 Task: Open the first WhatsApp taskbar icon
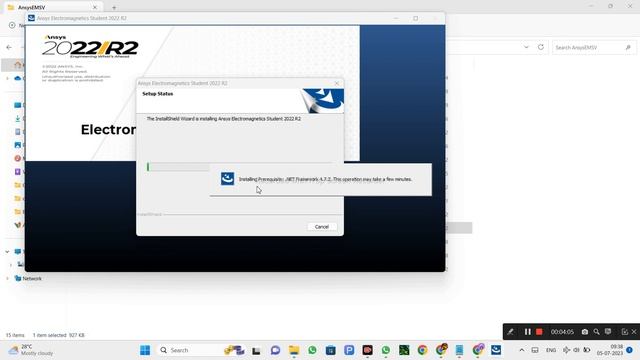pyautogui.click(x=312, y=350)
